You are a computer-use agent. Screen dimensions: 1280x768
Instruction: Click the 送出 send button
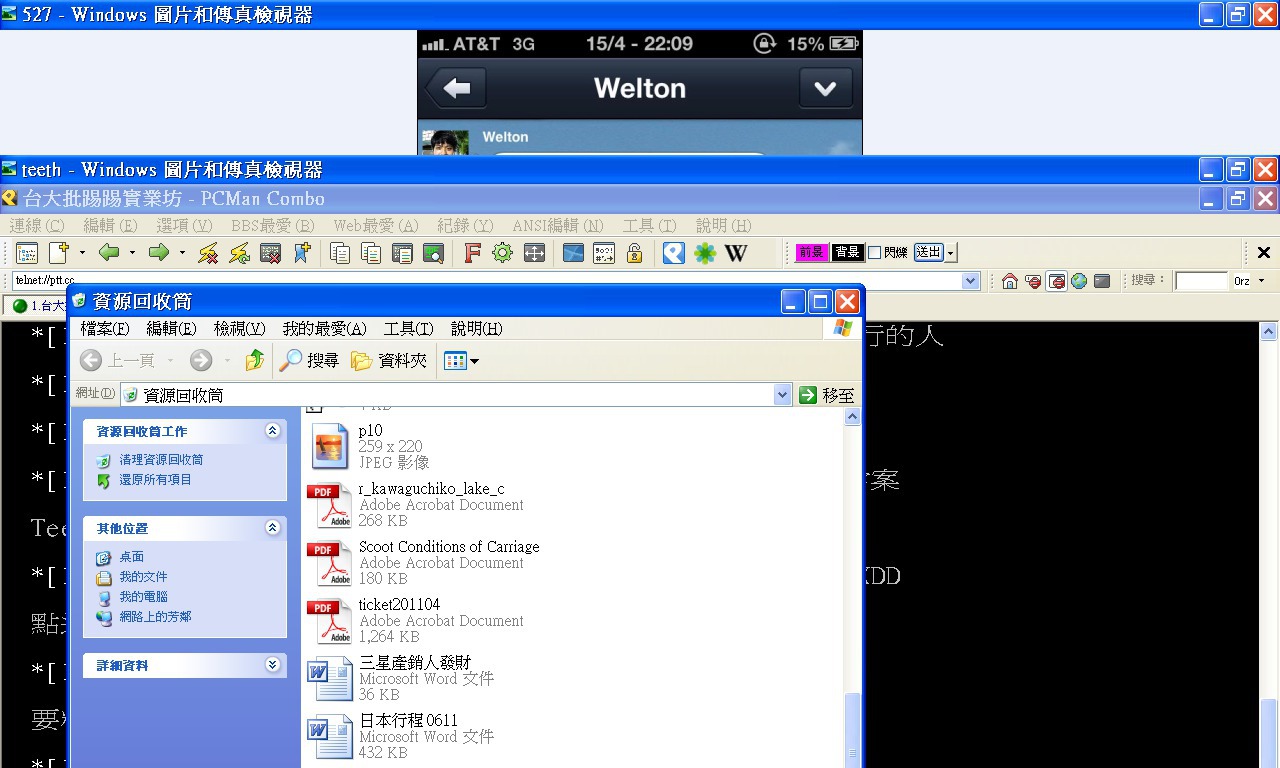point(928,252)
